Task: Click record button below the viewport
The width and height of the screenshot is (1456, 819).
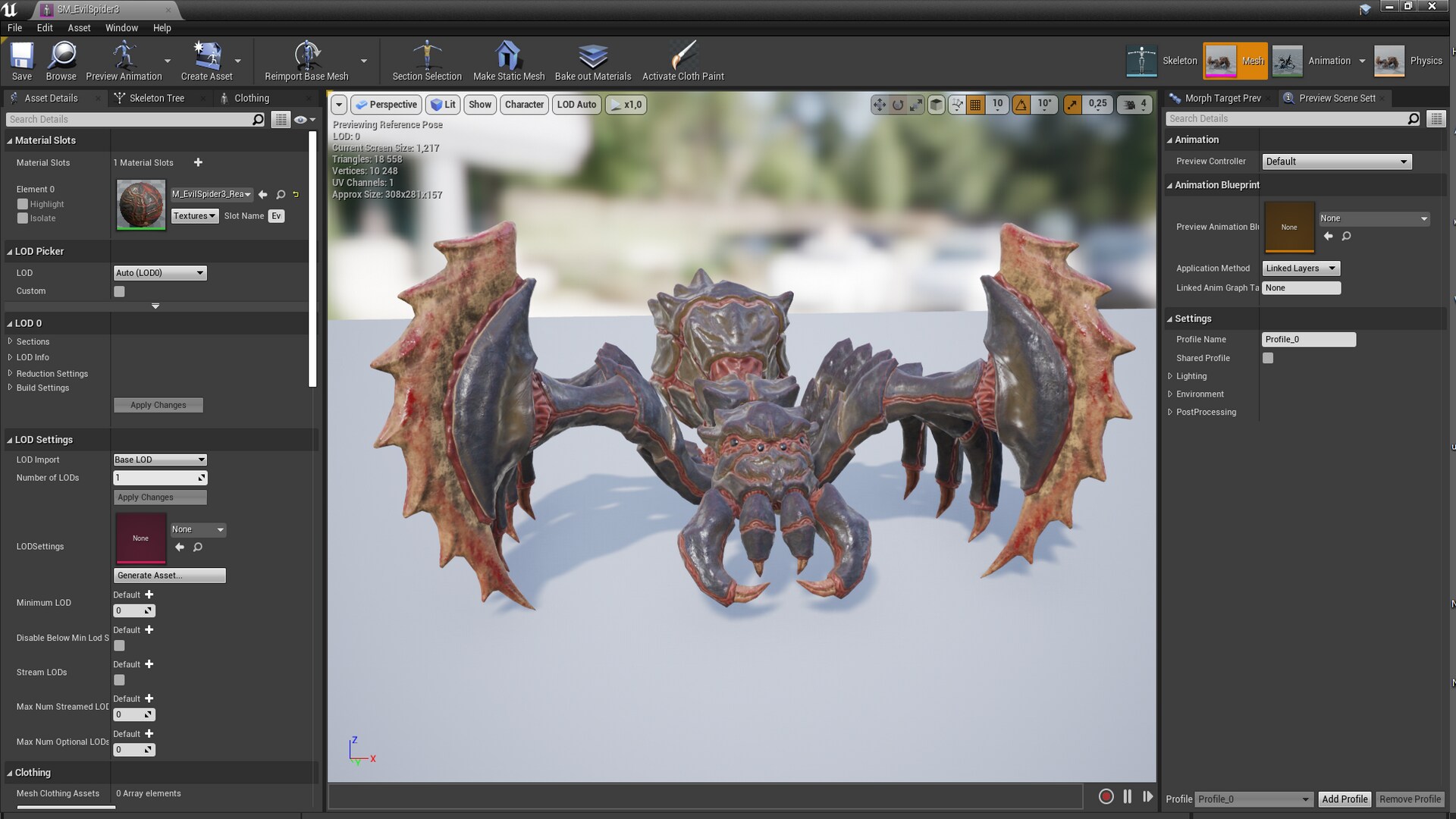Action: [1106, 796]
